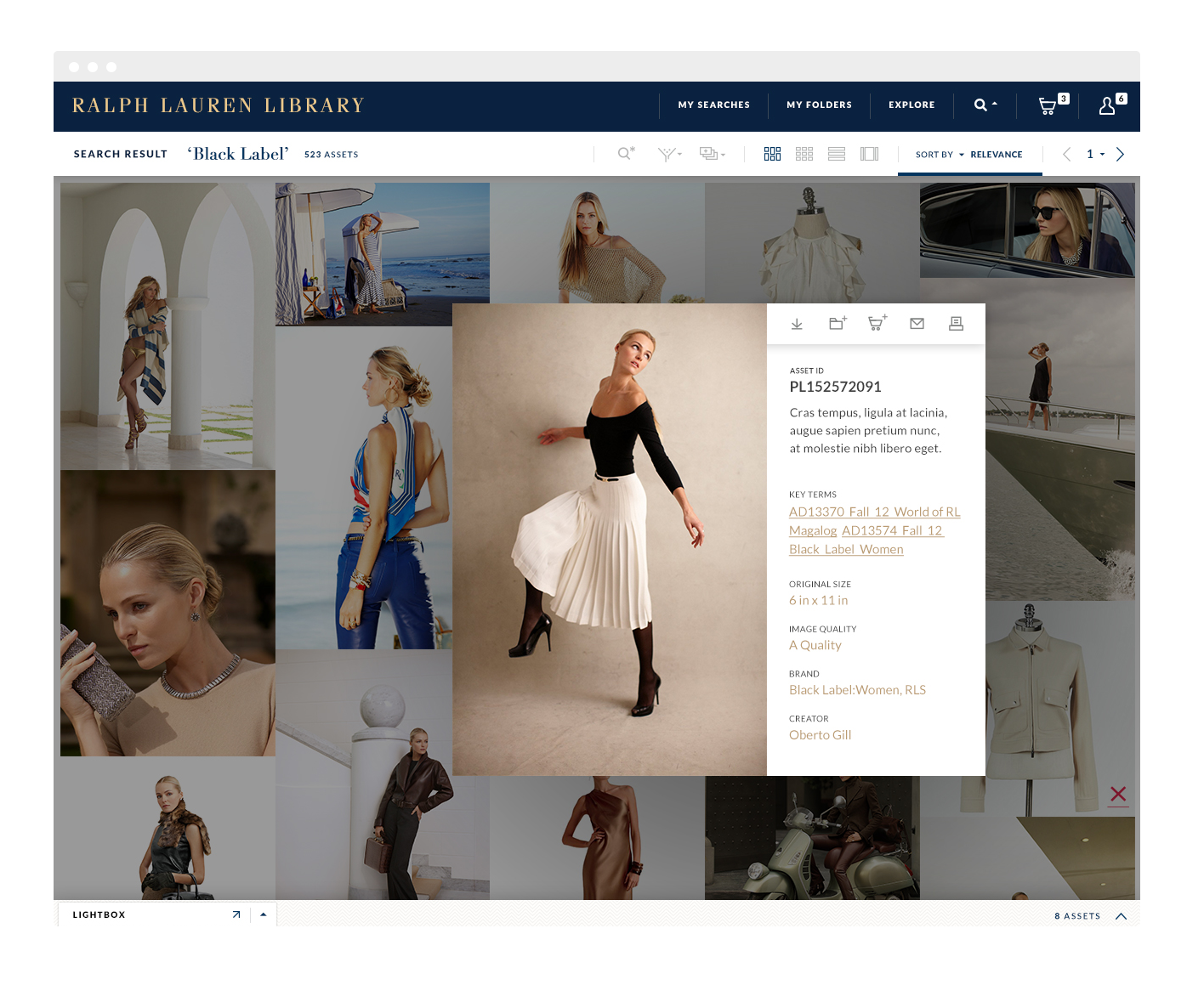The width and height of the screenshot is (1204, 1002).
Task: Open the filter funnel dropdown
Action: (x=670, y=154)
